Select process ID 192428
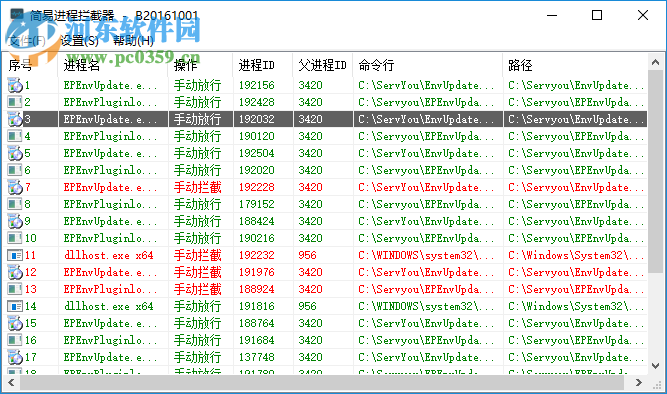The width and height of the screenshot is (667, 394). [x=257, y=102]
